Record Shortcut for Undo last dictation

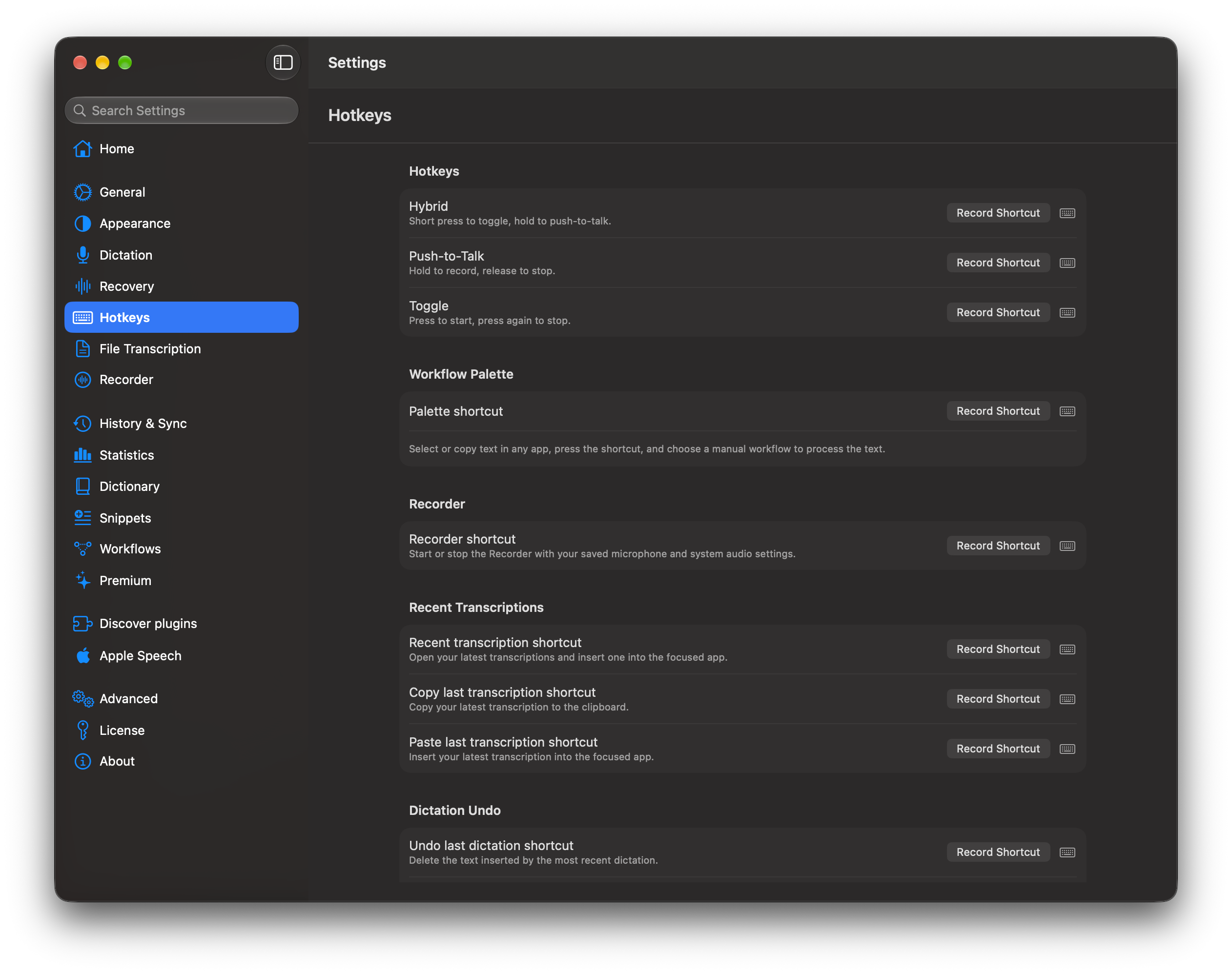click(x=998, y=852)
